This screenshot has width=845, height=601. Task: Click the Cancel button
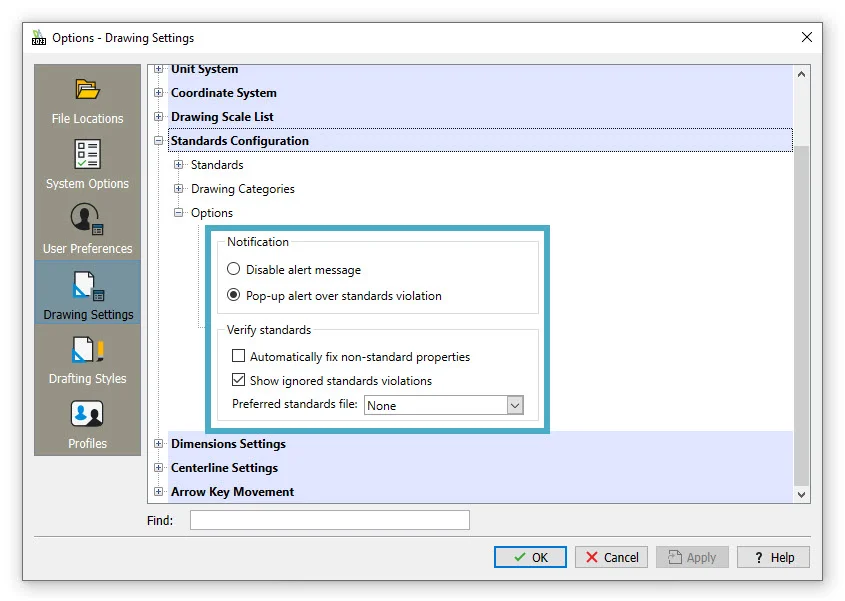point(612,557)
